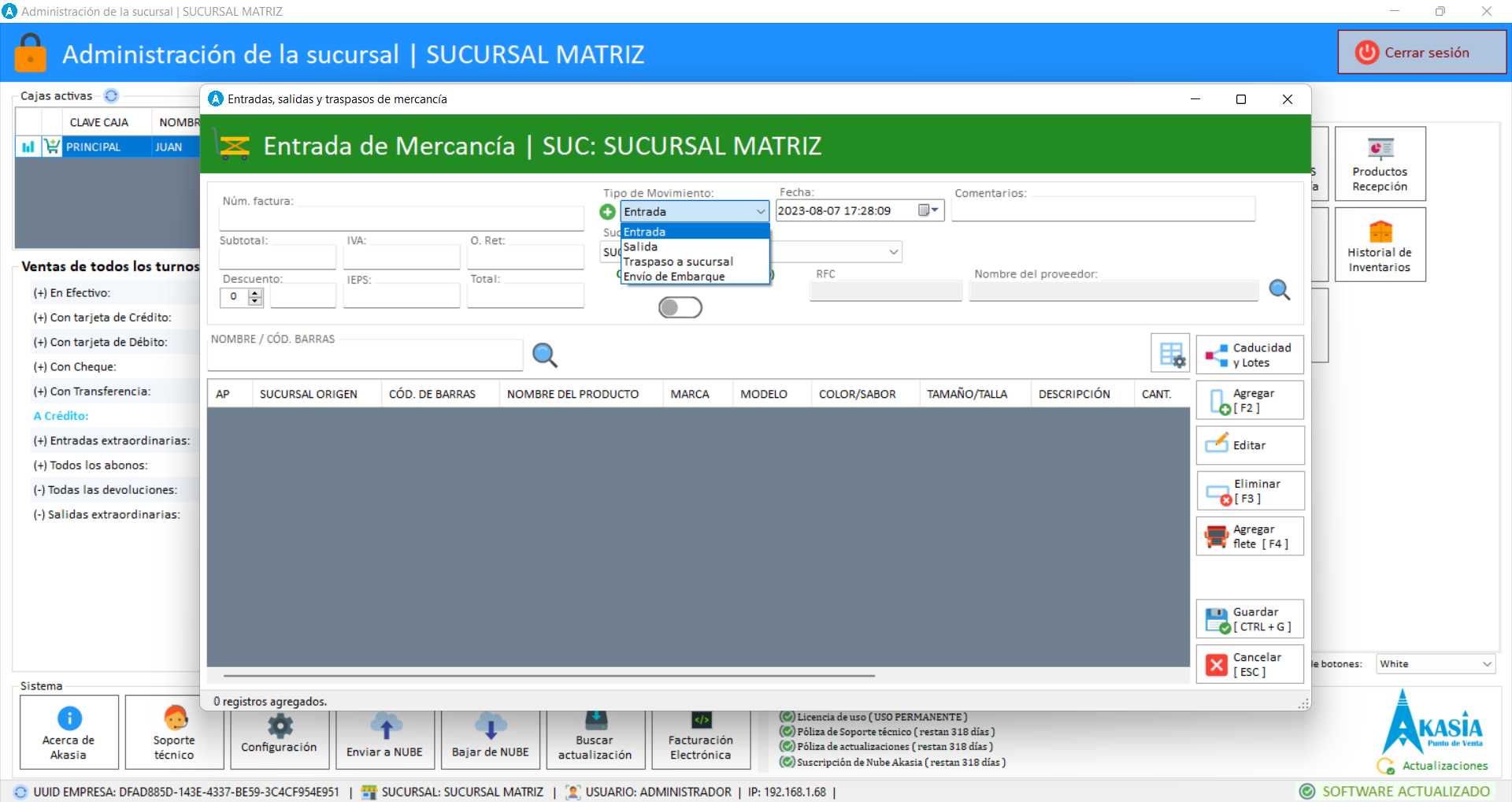The width and height of the screenshot is (1512, 802).
Task: Click the provider search magnifier icon
Action: tap(1279, 291)
